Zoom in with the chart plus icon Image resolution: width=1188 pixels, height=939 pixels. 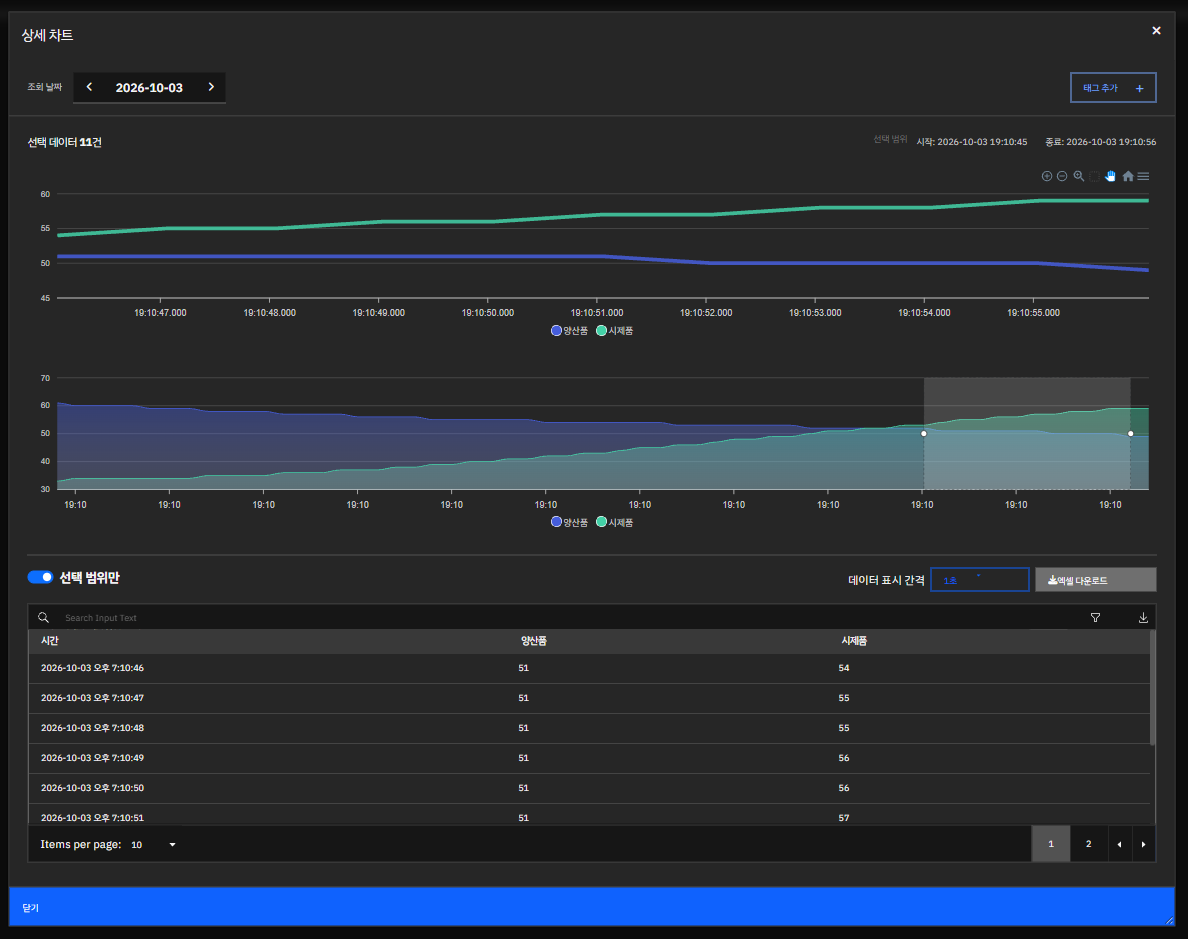pyautogui.click(x=1046, y=176)
